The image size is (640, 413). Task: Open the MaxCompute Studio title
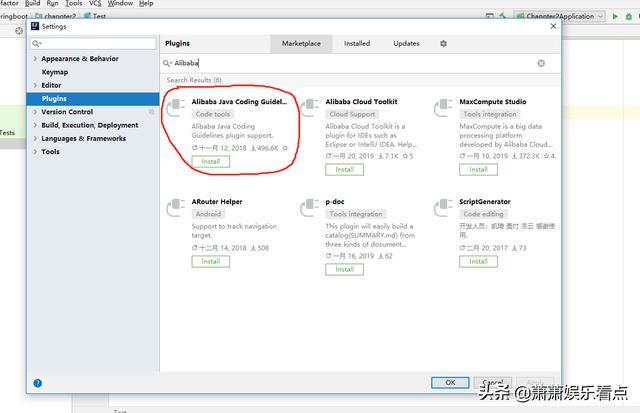pyautogui.click(x=493, y=102)
